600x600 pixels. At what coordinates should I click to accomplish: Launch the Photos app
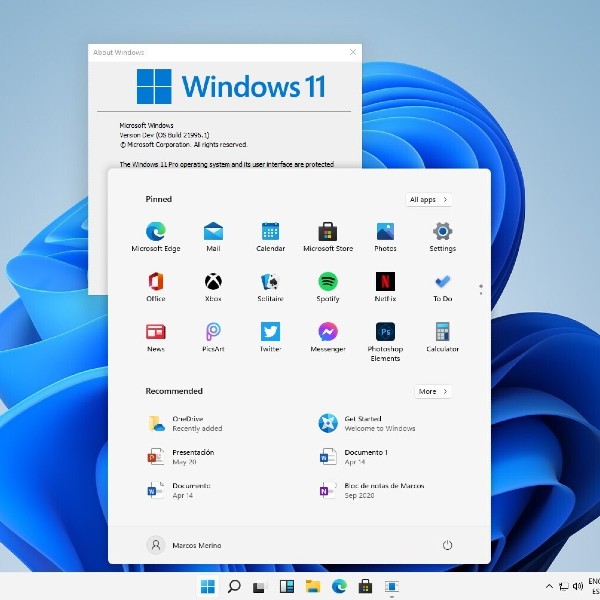pos(385,237)
